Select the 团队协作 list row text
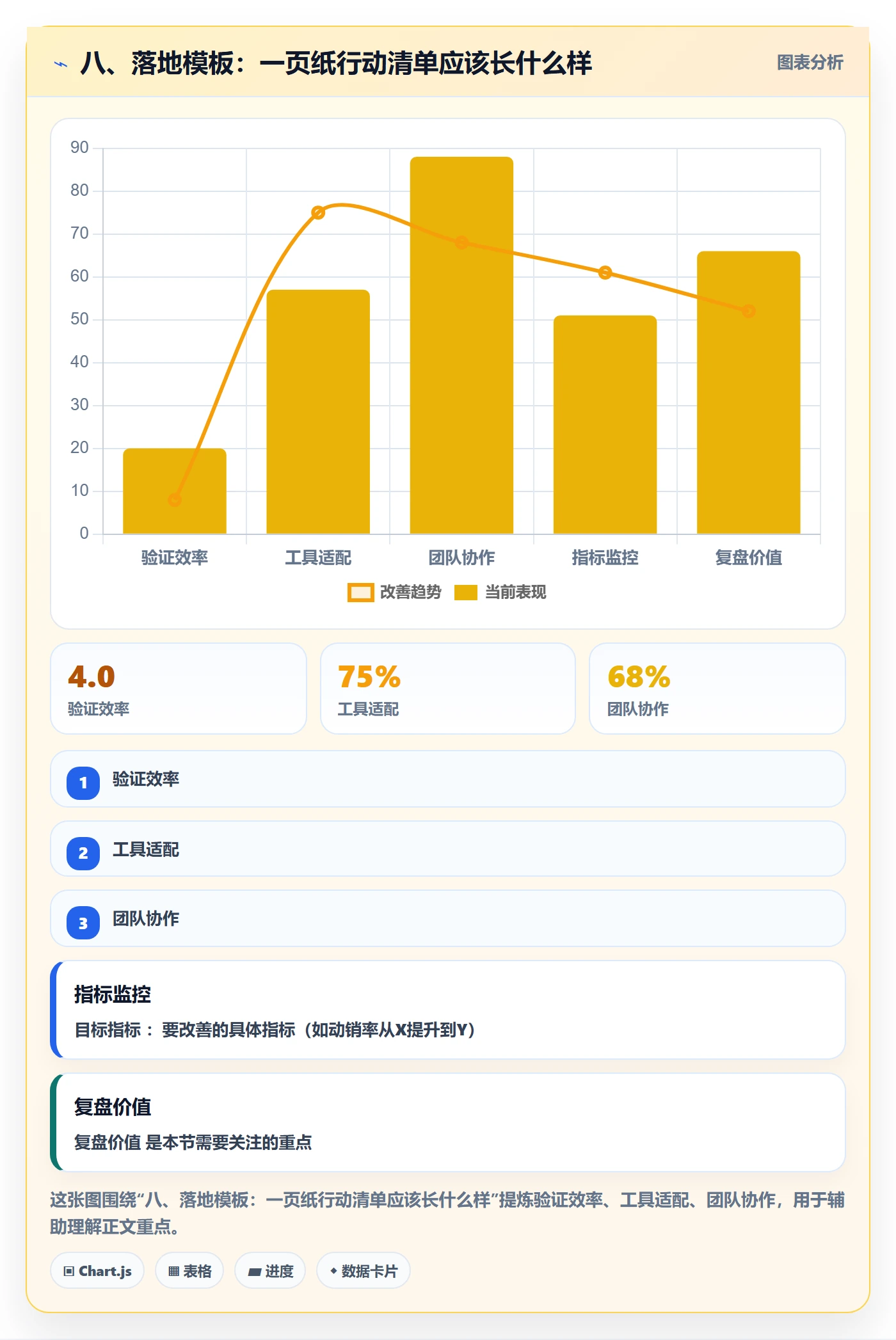 (146, 919)
